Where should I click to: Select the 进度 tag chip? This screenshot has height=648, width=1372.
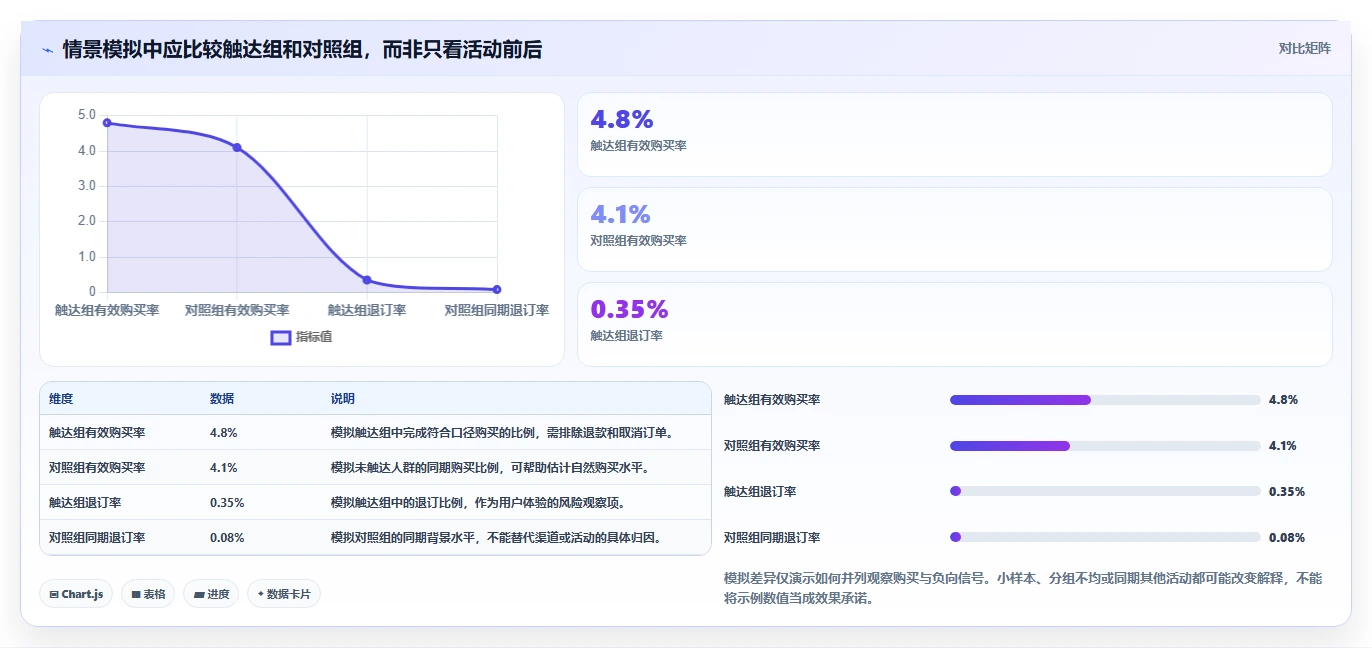pos(211,594)
